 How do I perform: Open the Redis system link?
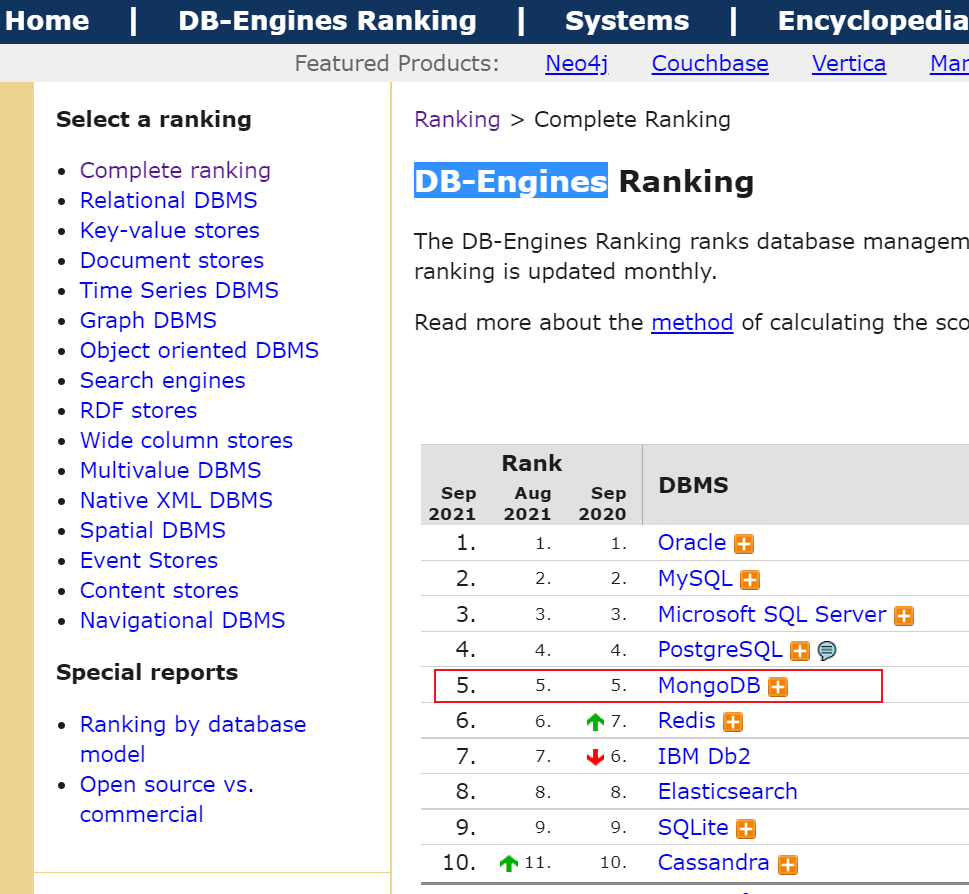pyautogui.click(x=687, y=721)
